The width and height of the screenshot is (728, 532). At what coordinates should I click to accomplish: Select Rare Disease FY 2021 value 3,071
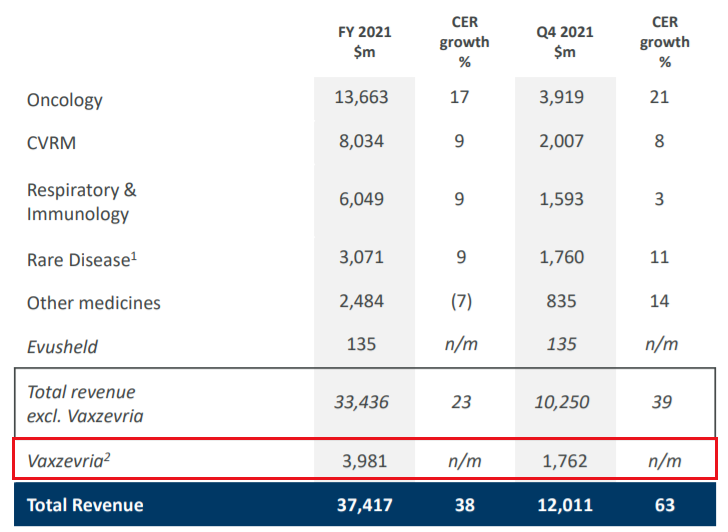361,257
